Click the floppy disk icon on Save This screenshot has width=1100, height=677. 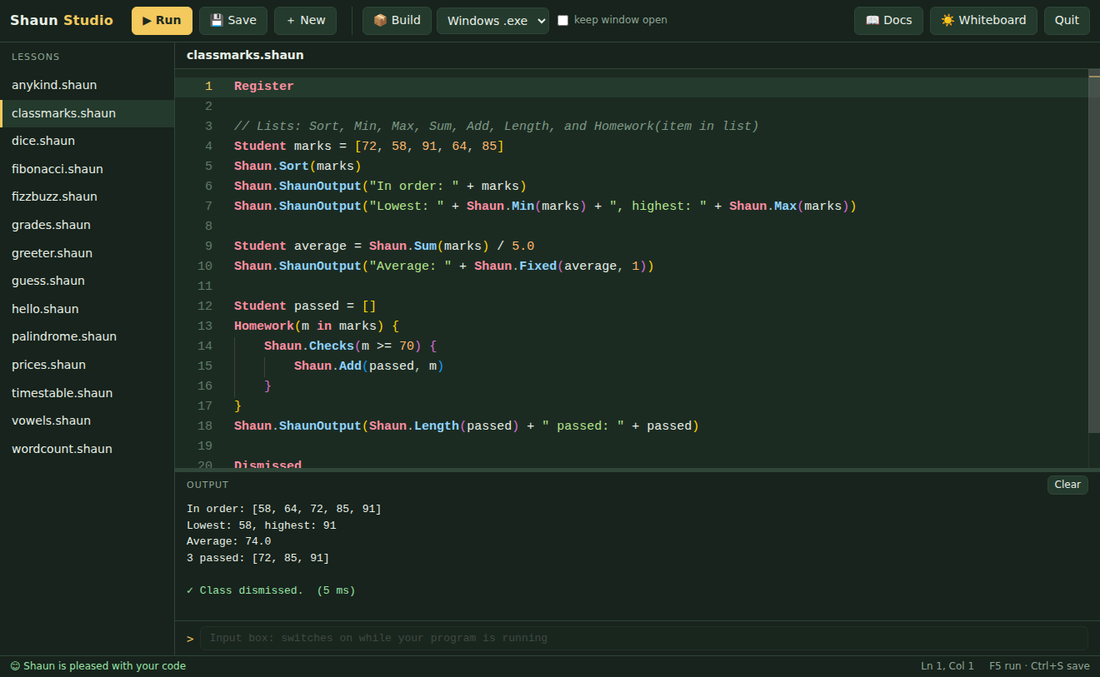(217, 20)
